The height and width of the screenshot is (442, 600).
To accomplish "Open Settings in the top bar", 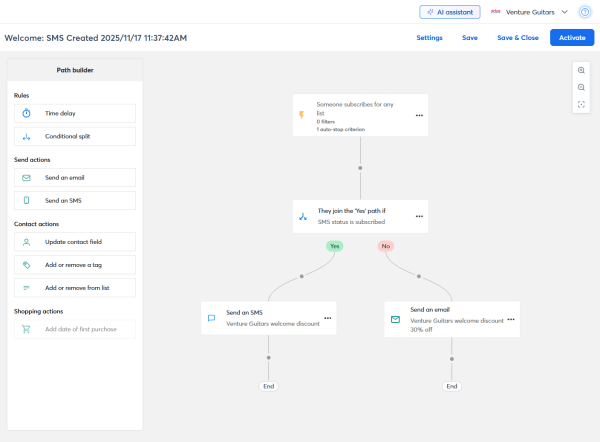I will point(429,38).
